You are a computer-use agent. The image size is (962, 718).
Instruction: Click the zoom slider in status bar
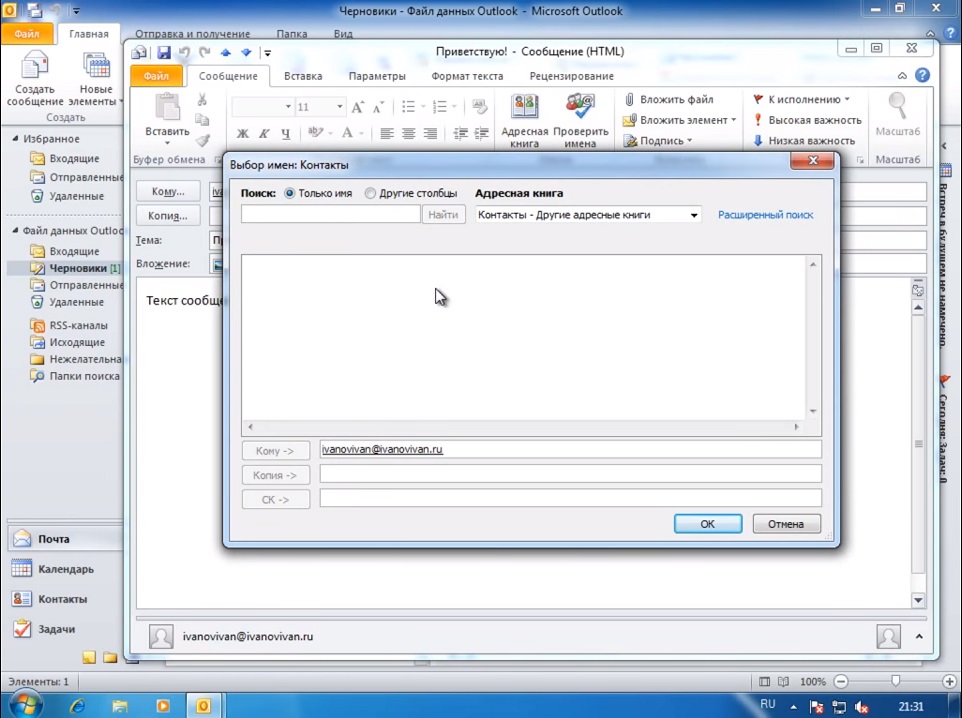895,681
